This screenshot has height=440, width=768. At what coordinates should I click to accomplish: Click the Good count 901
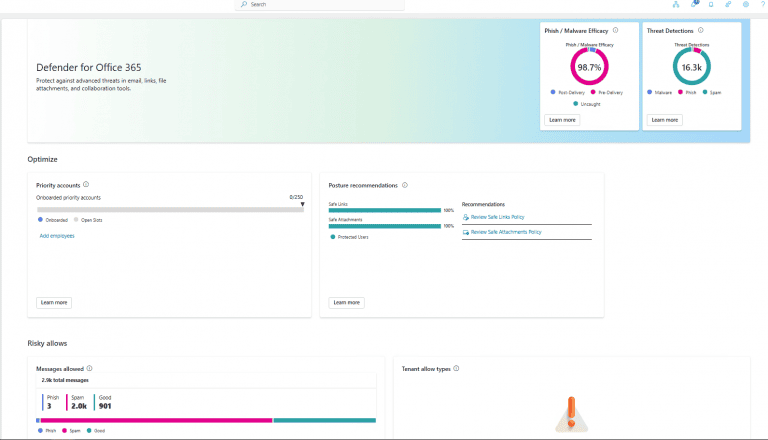105,406
